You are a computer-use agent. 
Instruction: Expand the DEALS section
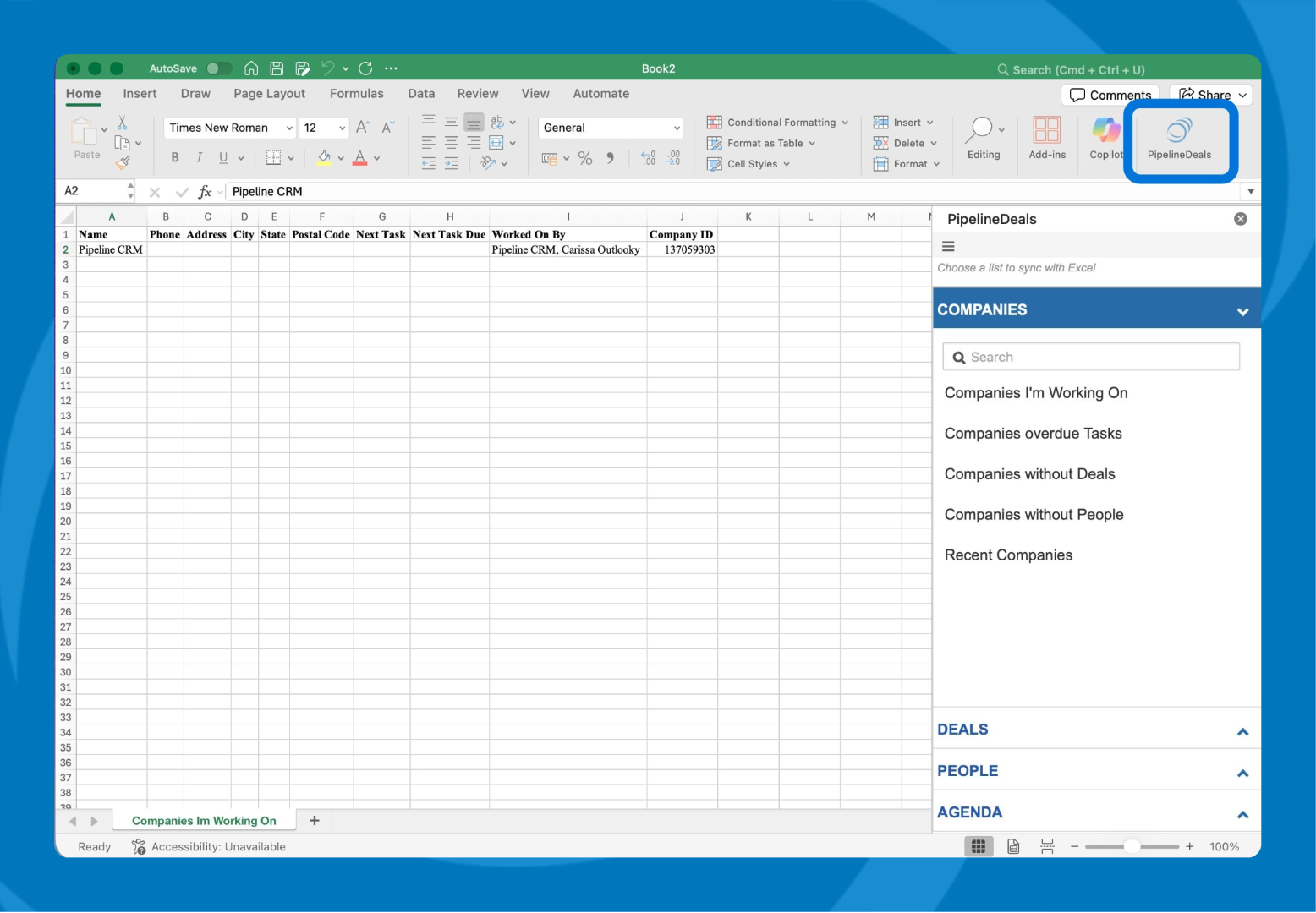pos(1096,730)
